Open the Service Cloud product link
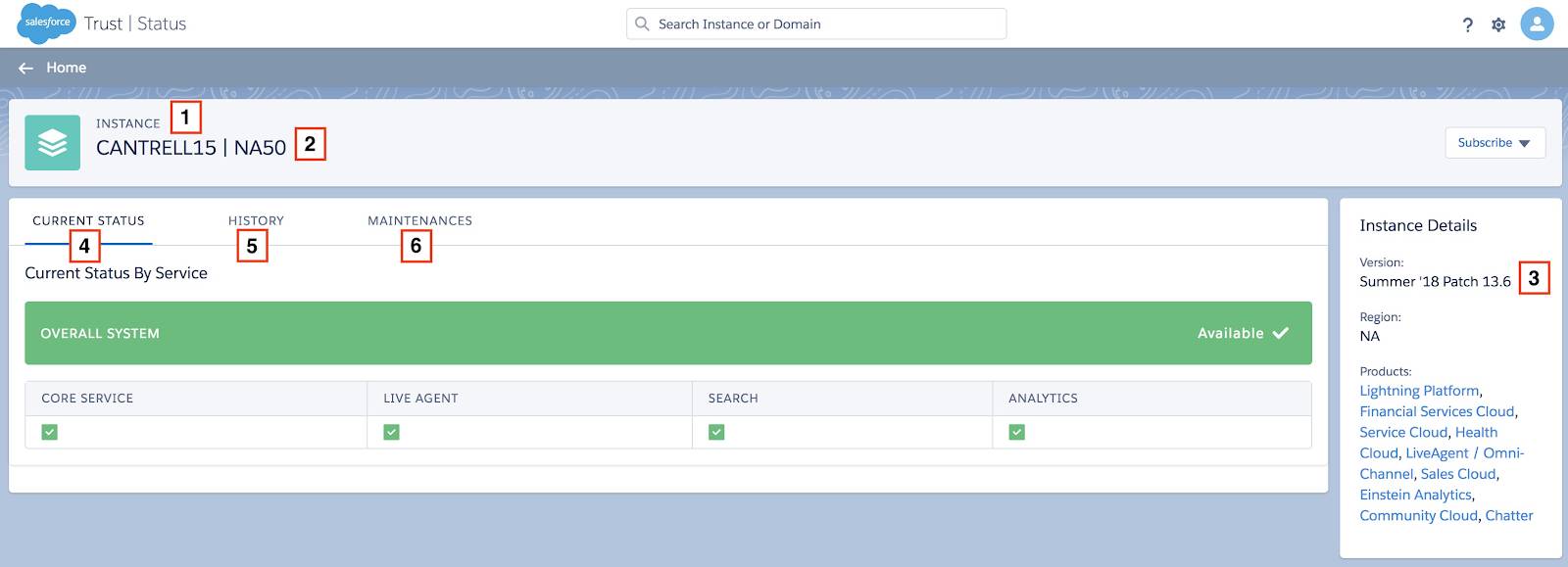The height and width of the screenshot is (567, 1568). coord(1403,432)
